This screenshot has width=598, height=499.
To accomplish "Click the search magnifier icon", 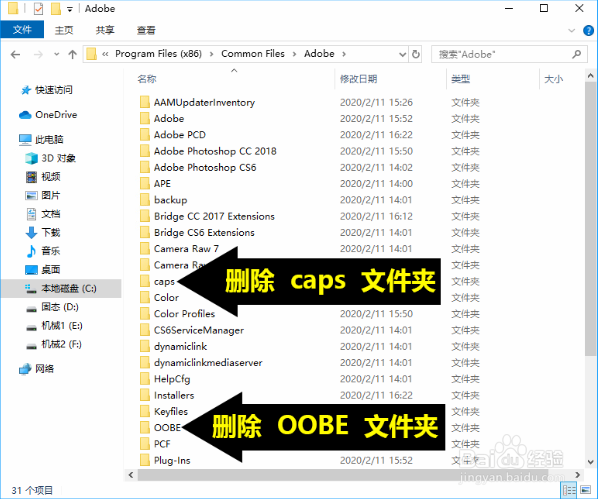I will [577, 54].
